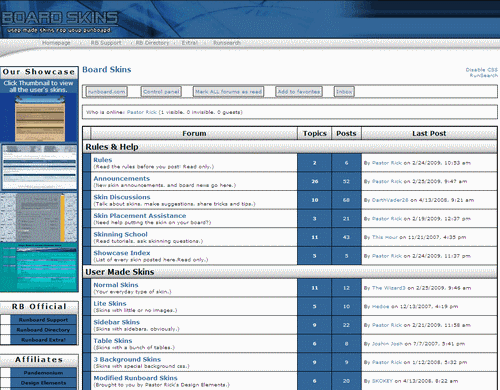
Task: Click the User Made Skins category heading
Action: click(x=120, y=272)
